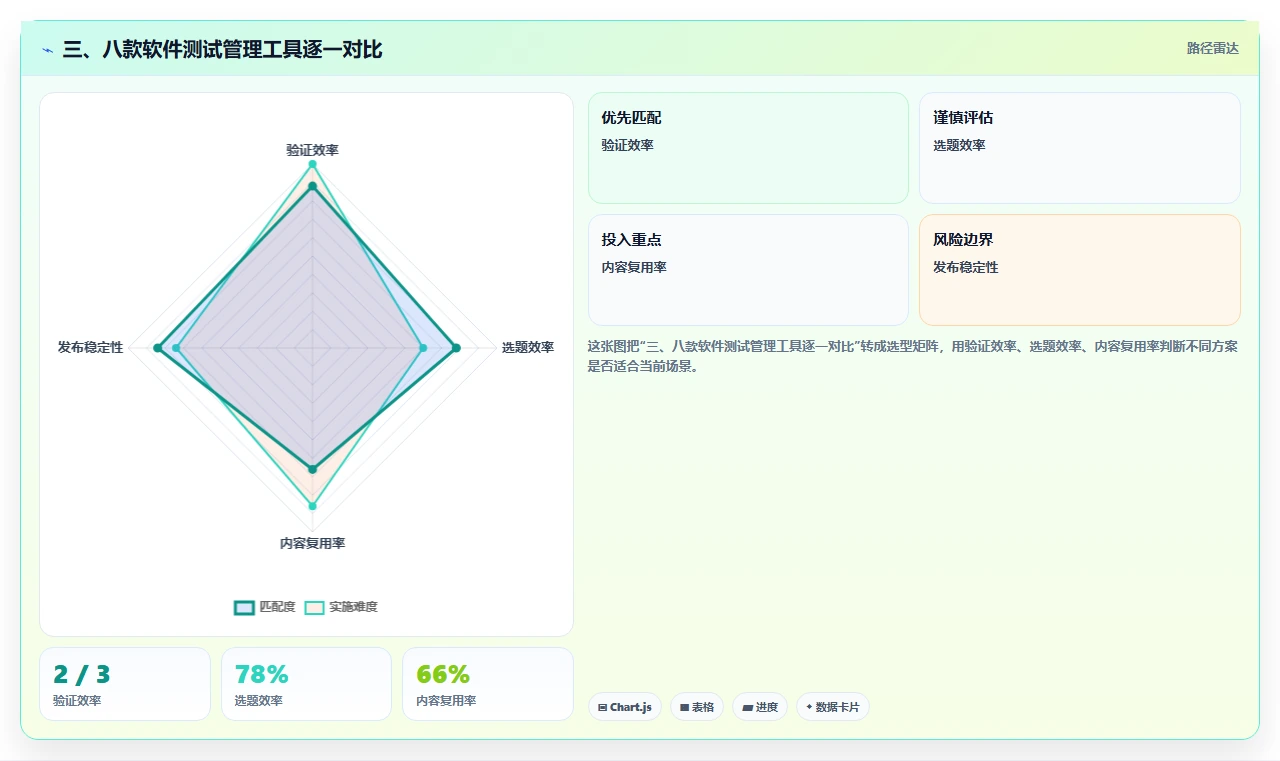
Task: Select the 进度 tag label
Action: (767, 707)
